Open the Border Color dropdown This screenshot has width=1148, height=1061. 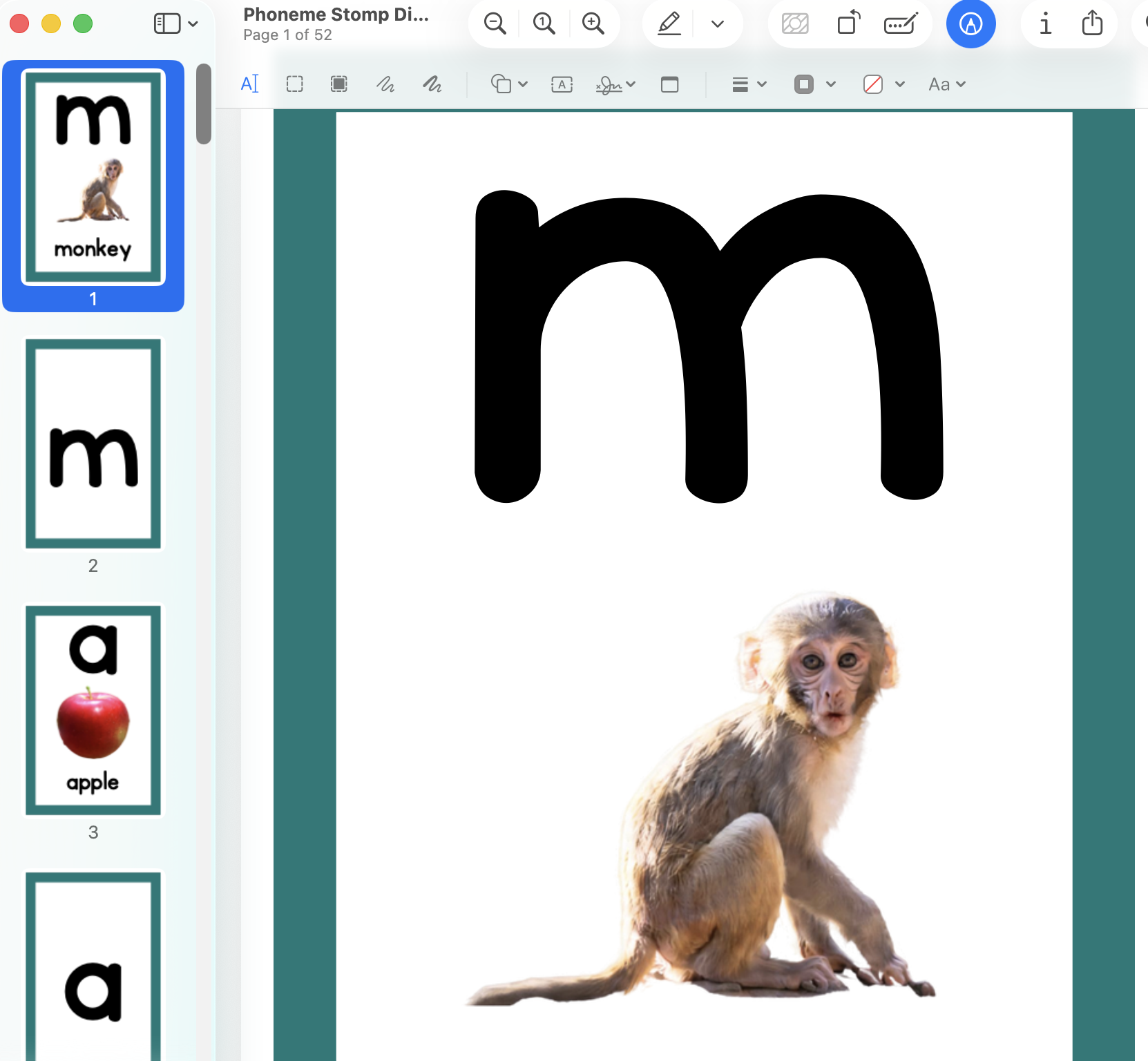coord(814,84)
